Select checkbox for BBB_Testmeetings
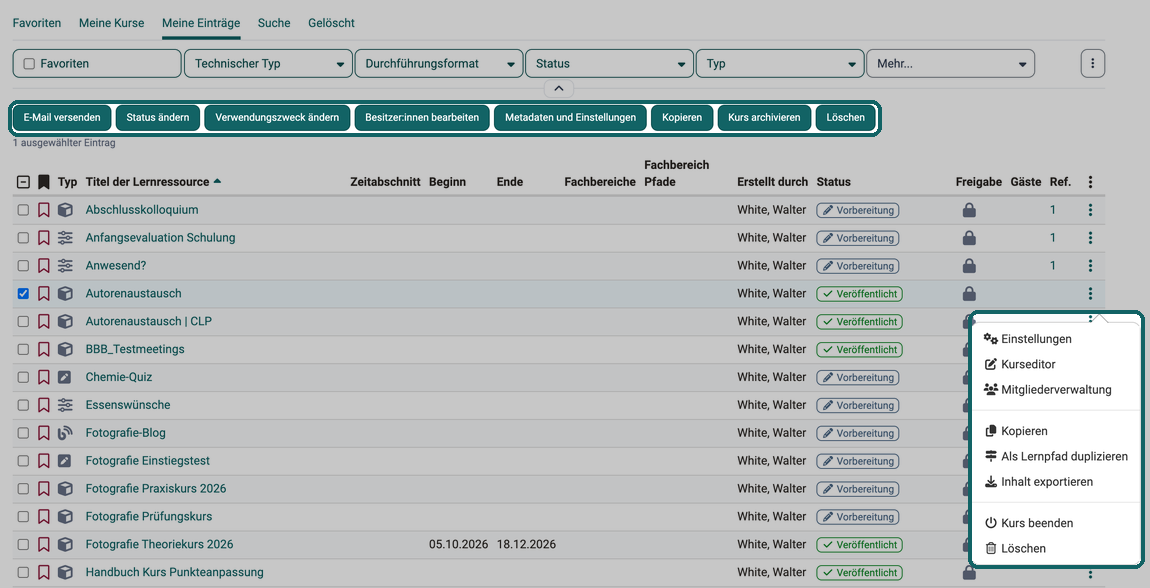This screenshot has width=1150, height=588. click(23, 350)
